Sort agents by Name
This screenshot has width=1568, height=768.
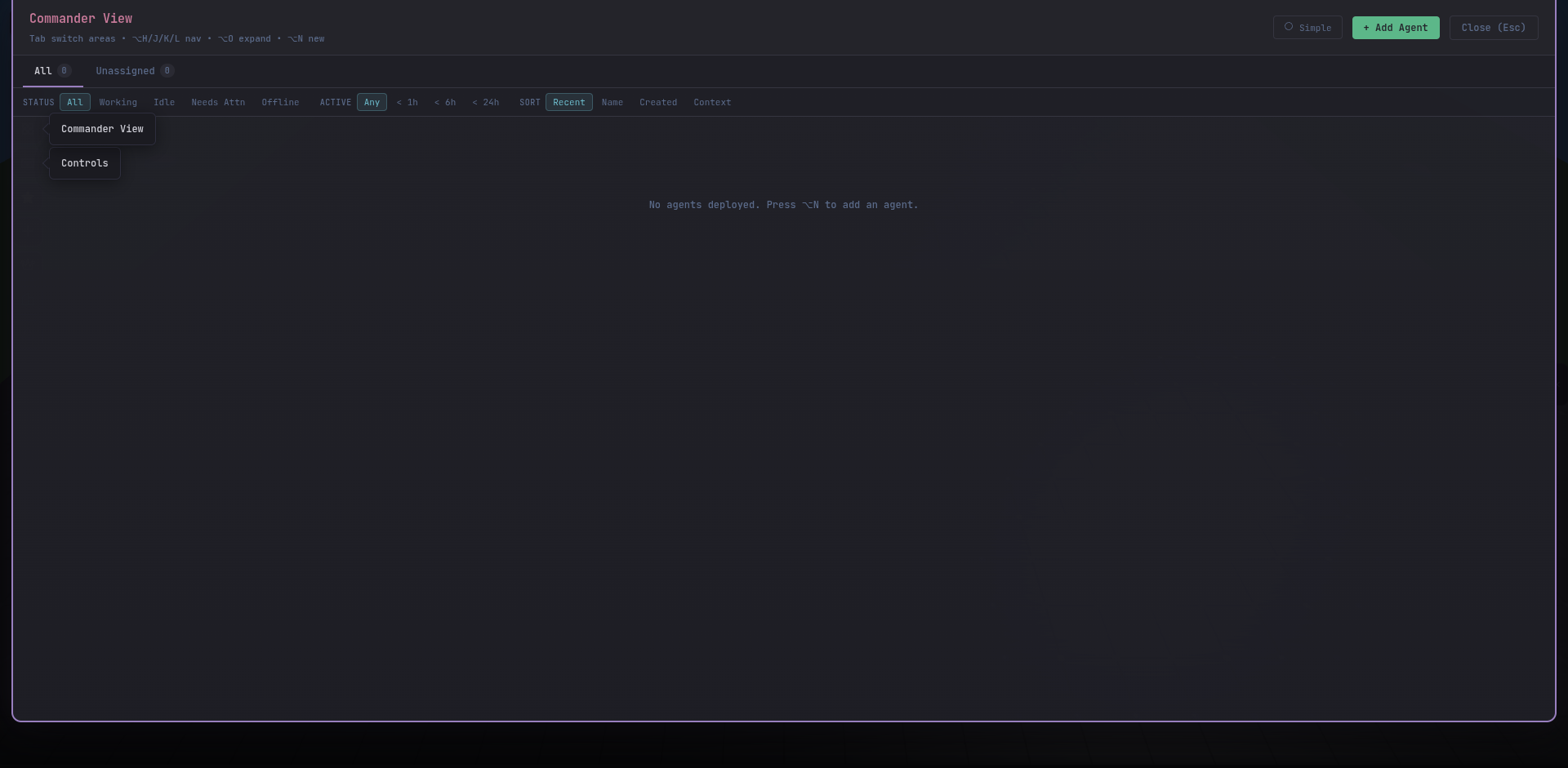[x=612, y=102]
